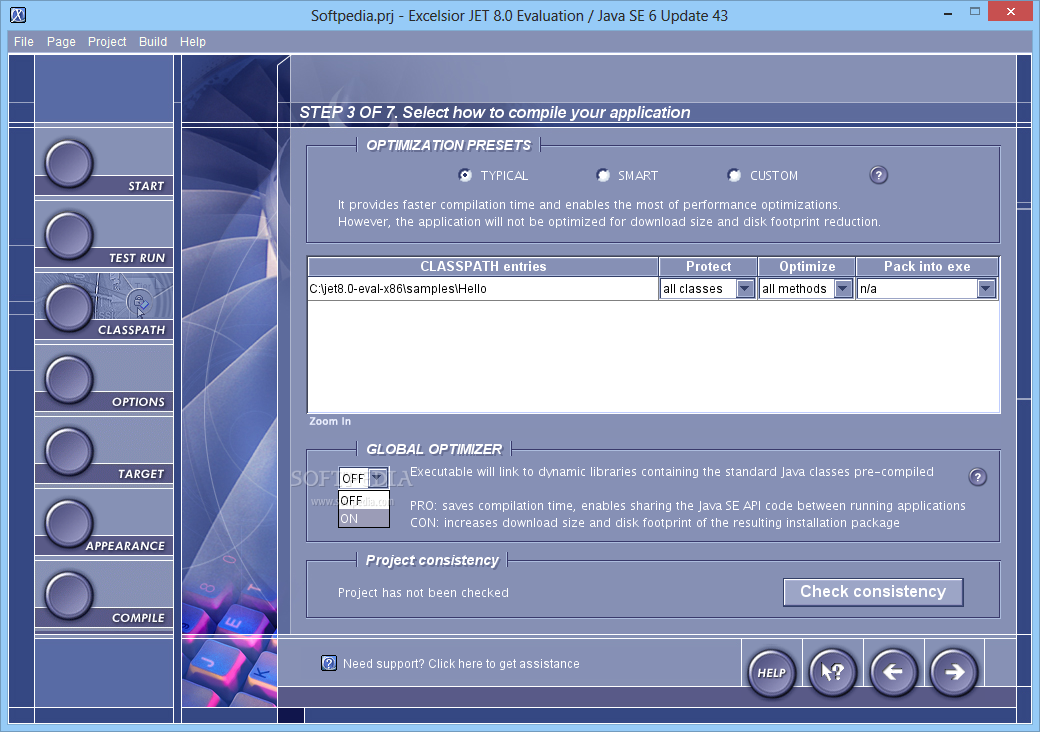Open the Protect 'all classes' dropdown
Image resolution: width=1040 pixels, height=732 pixels.
click(745, 288)
